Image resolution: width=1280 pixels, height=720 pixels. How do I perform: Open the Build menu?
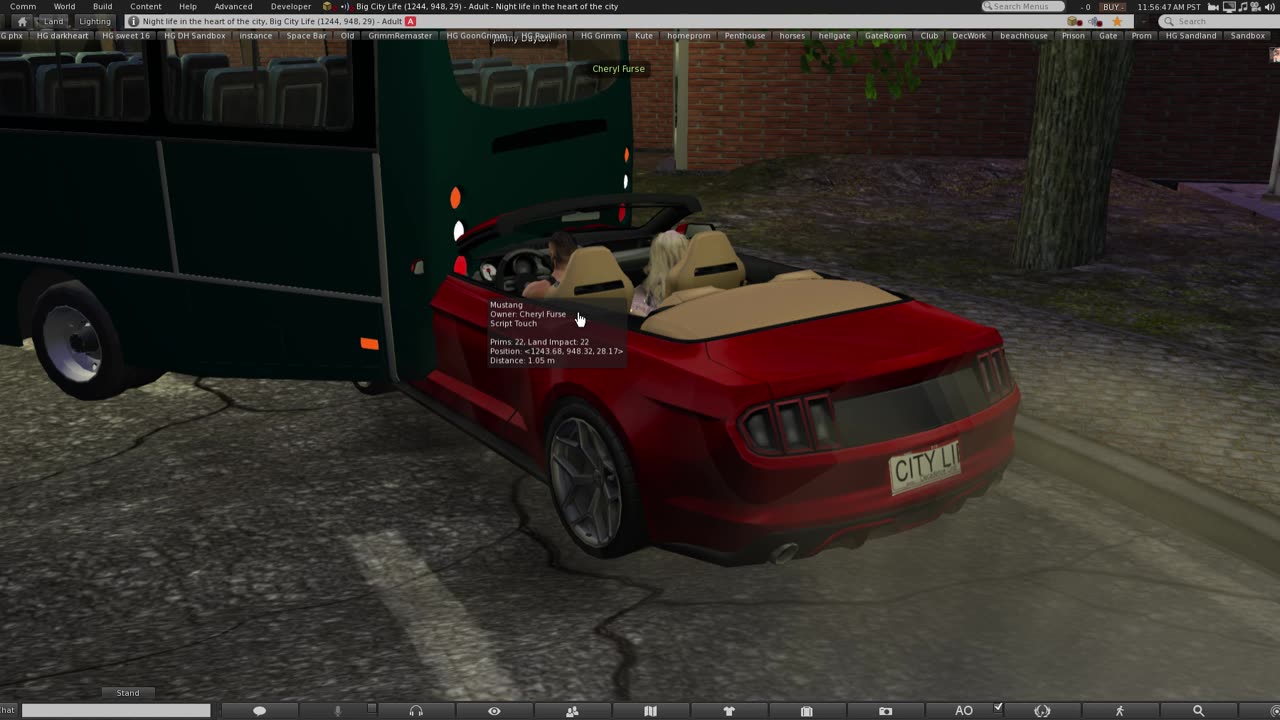pos(102,6)
